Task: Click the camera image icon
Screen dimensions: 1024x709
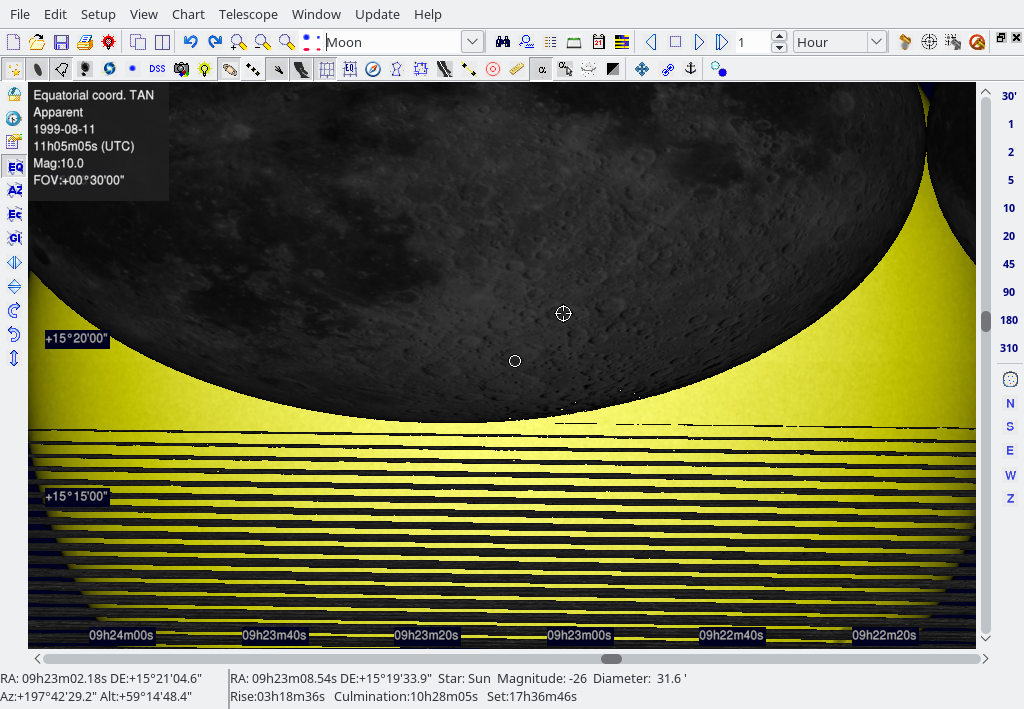Action: pyautogui.click(x=182, y=69)
